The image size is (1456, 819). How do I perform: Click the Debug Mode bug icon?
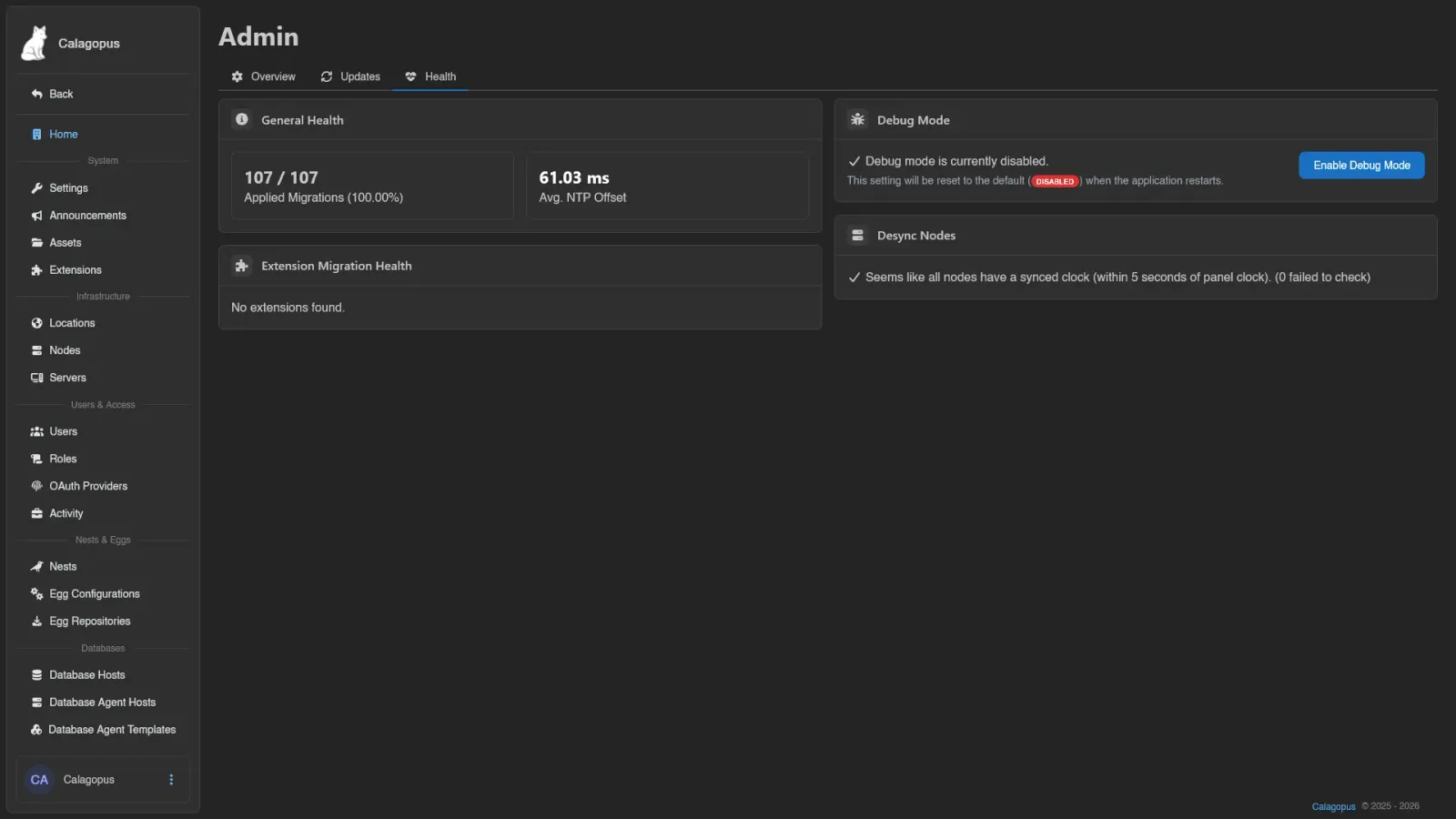click(857, 119)
